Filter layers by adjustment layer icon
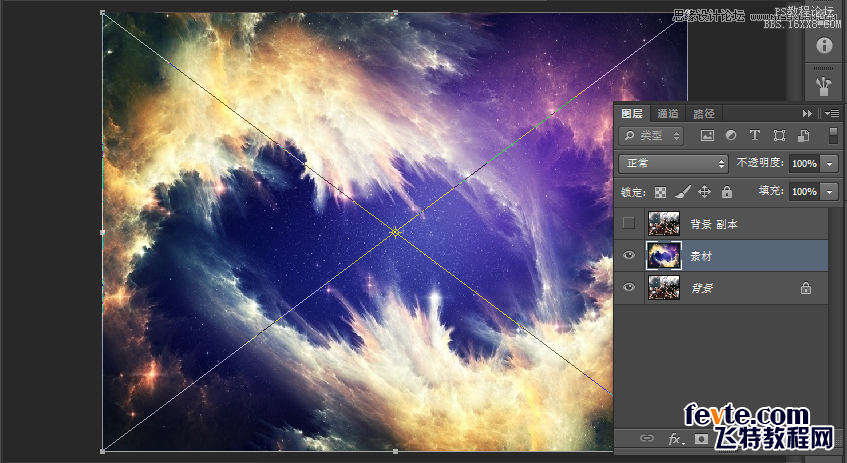Screen dimensions: 847x463 pos(731,135)
